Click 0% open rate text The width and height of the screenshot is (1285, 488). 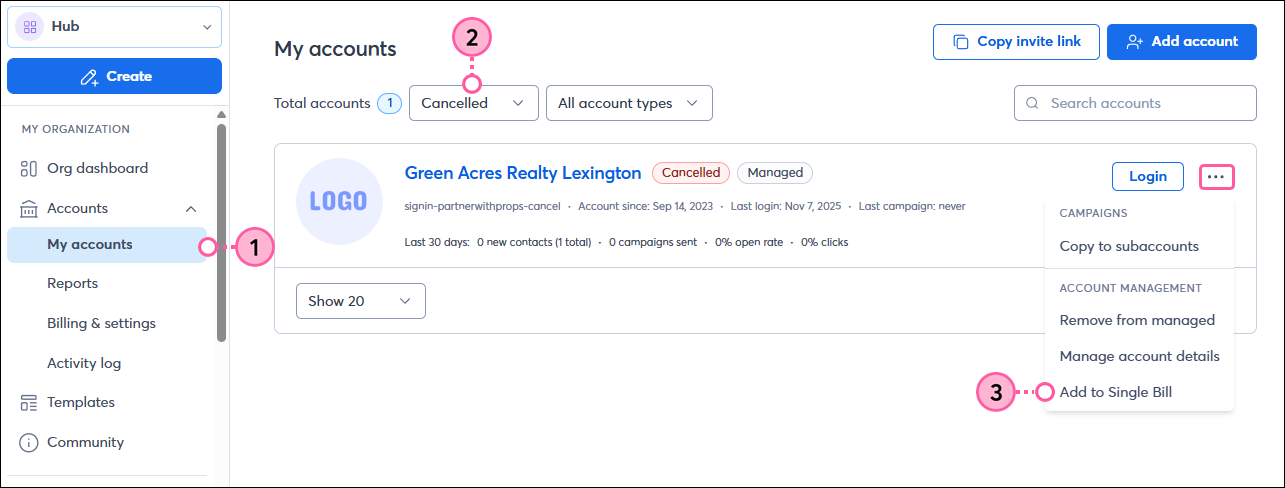[749, 242]
